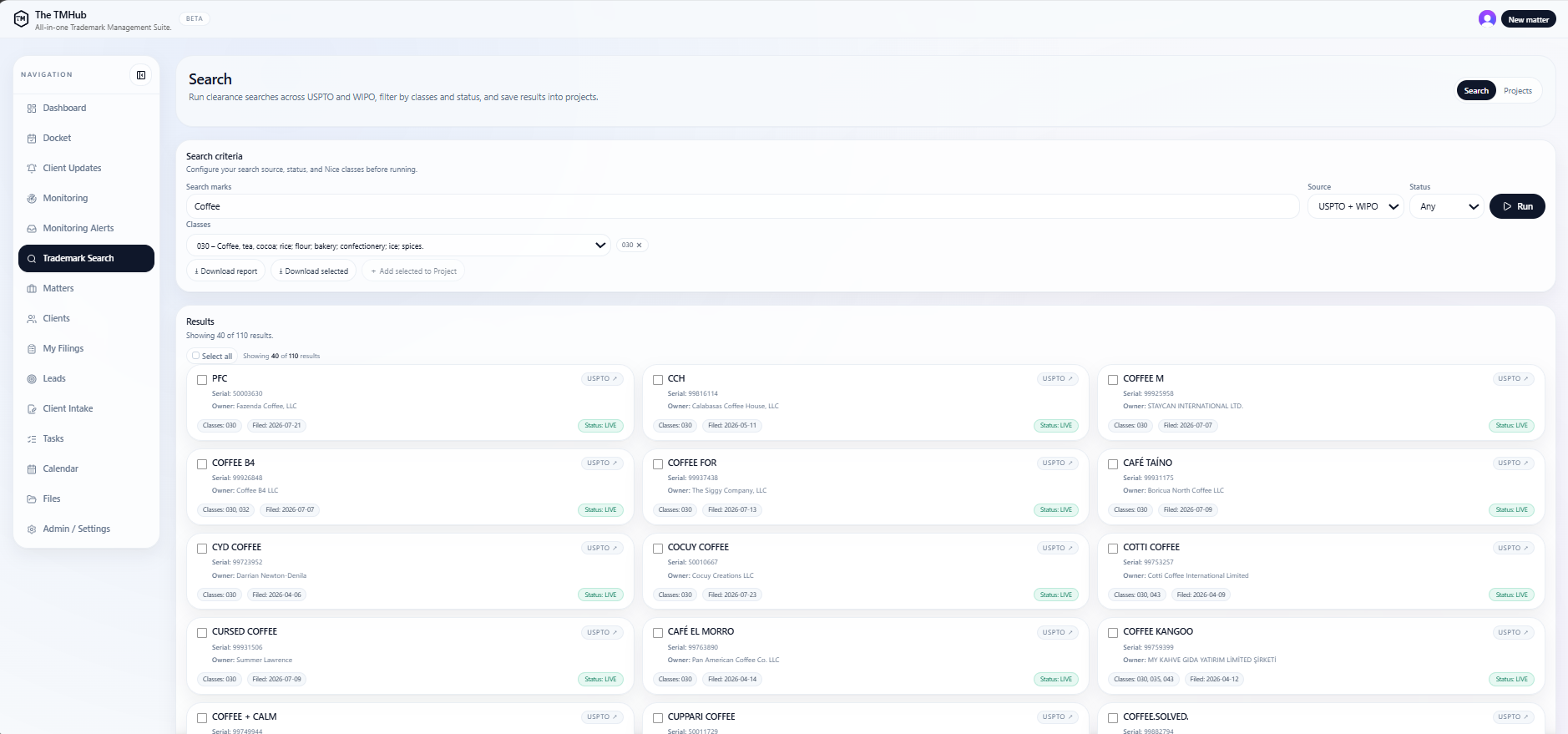The image size is (1568, 734).
Task: Open the Status Any dropdown
Action: coord(1447,206)
